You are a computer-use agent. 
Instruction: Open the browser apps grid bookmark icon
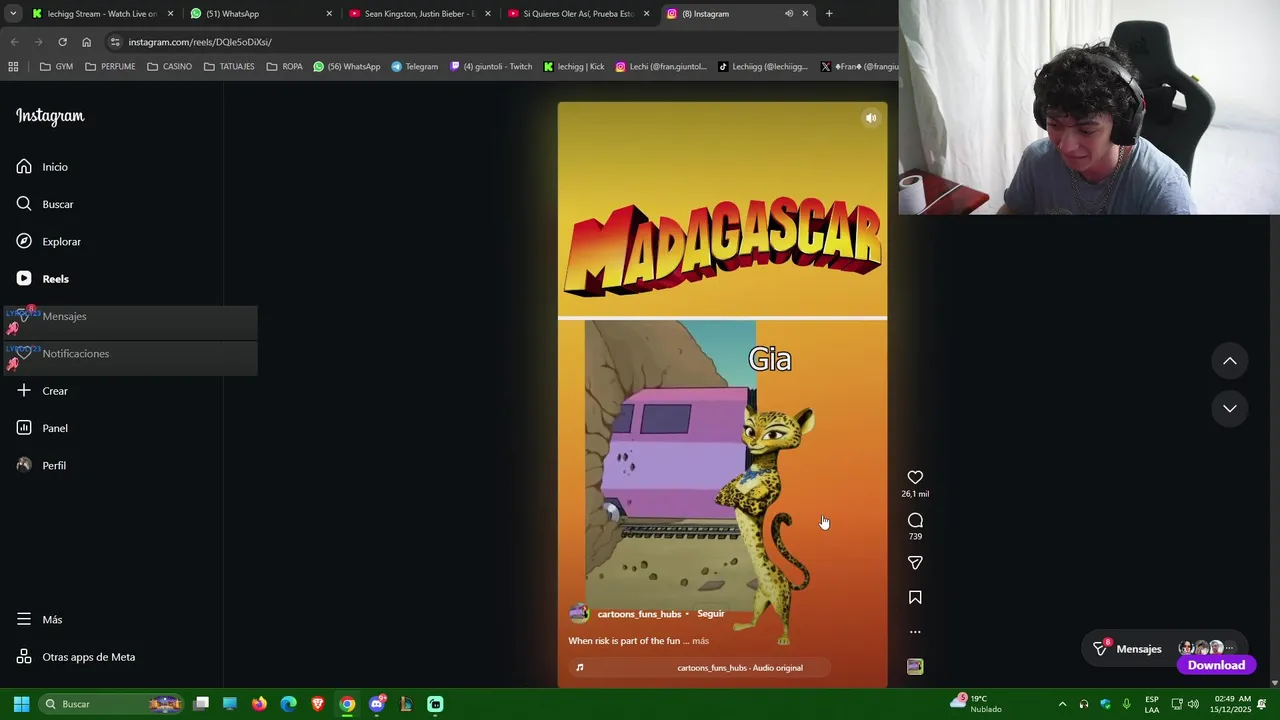coord(13,67)
